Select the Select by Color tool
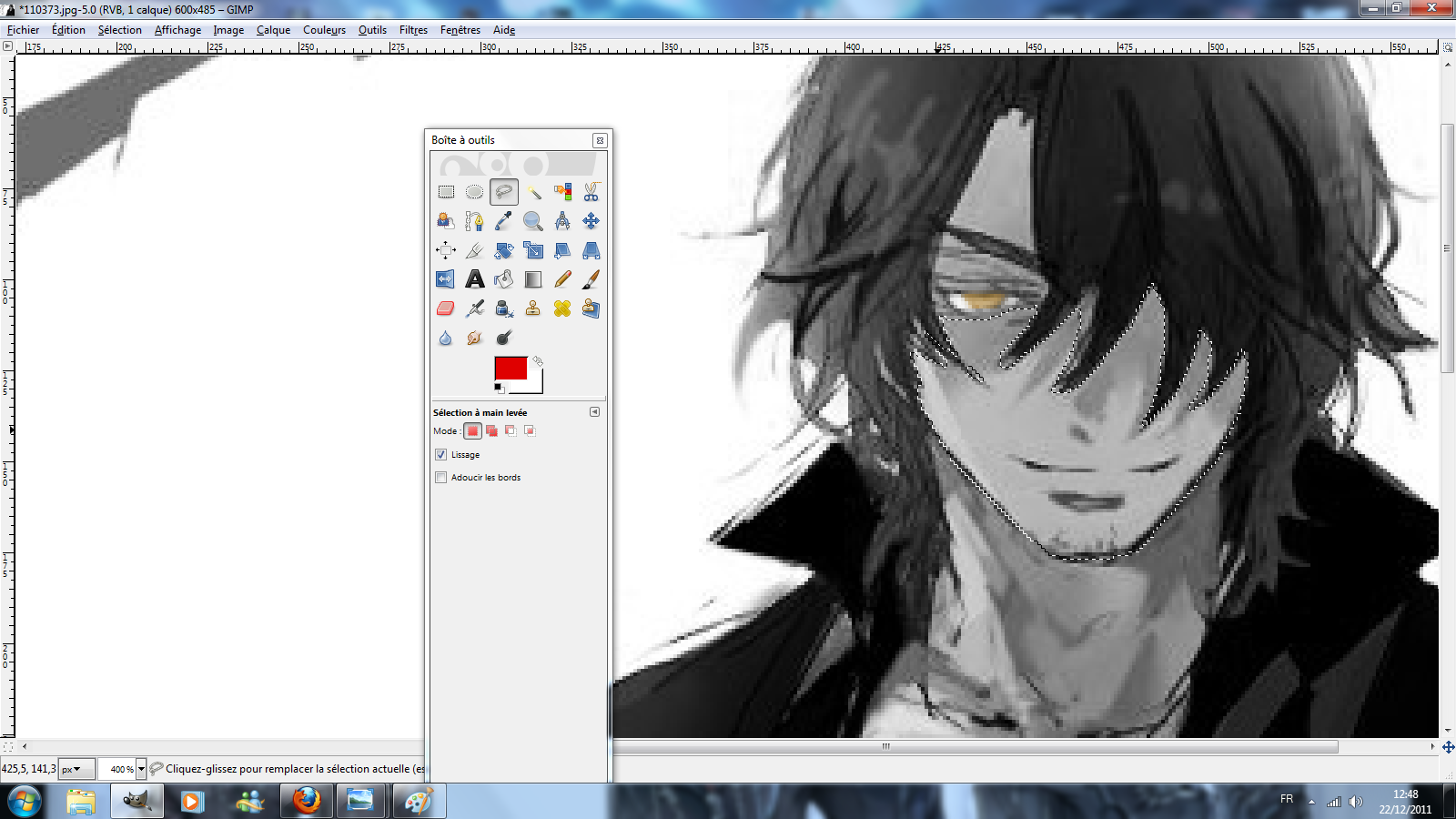The image size is (1456, 819). [562, 192]
